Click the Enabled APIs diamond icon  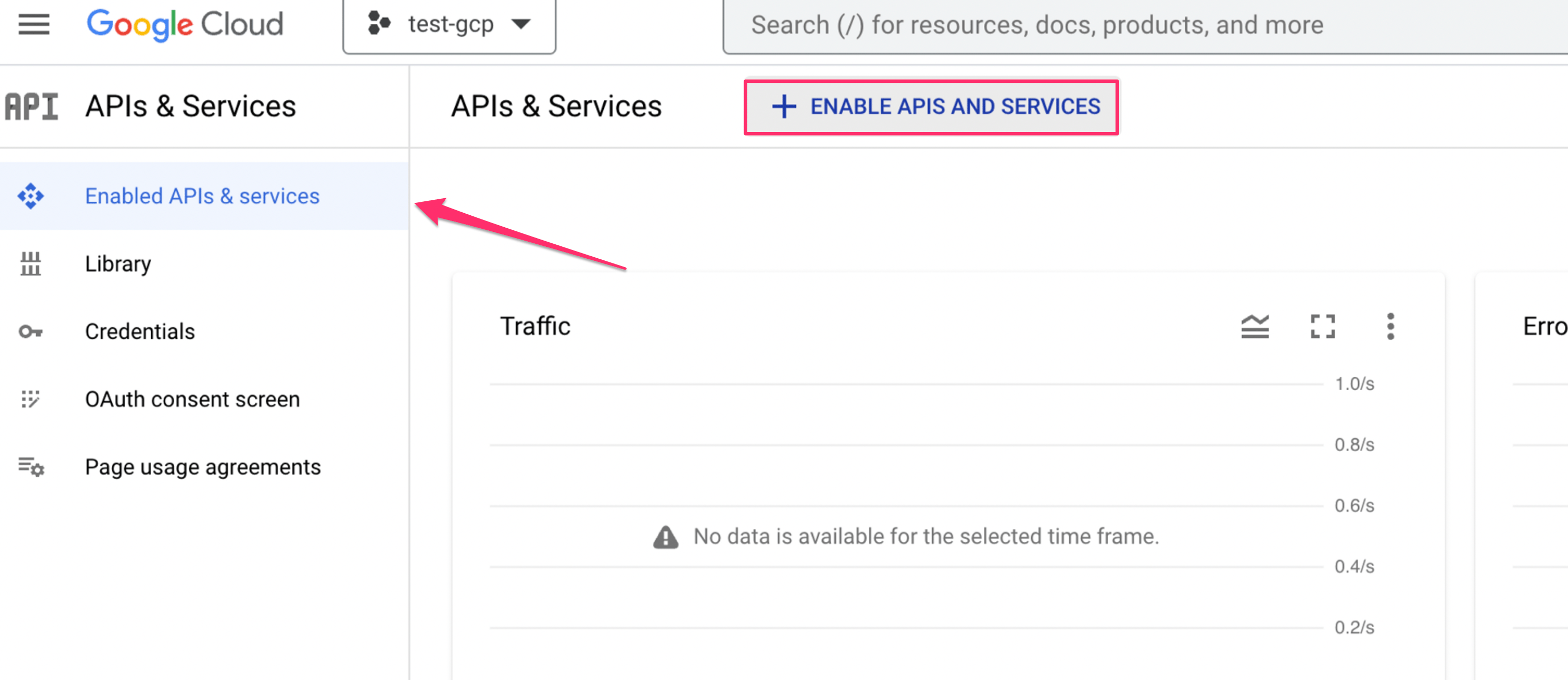(31, 196)
